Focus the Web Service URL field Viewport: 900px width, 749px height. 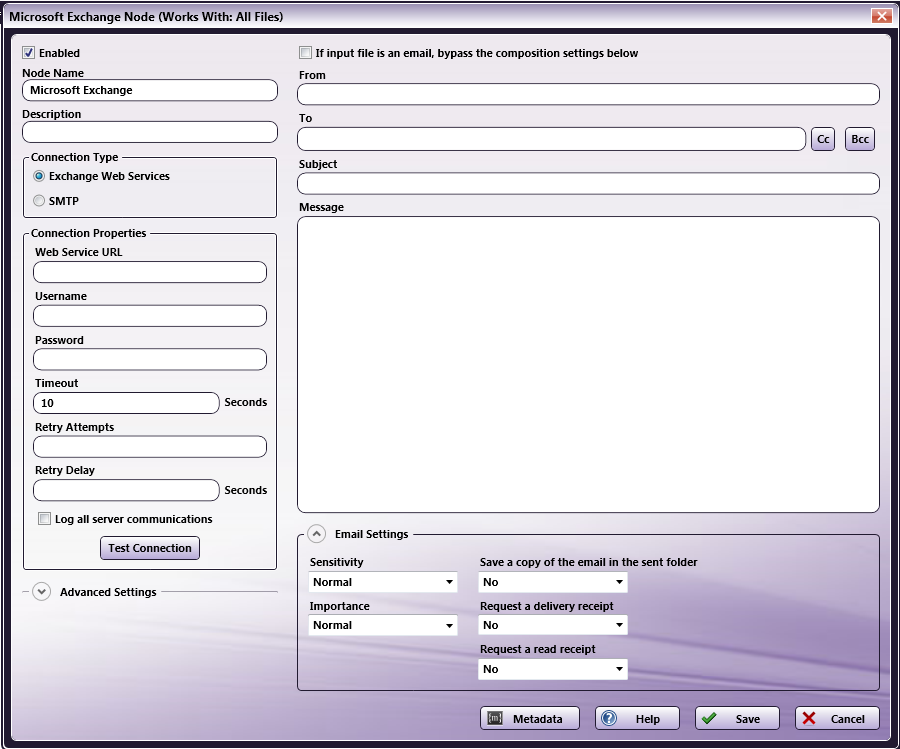click(150, 272)
